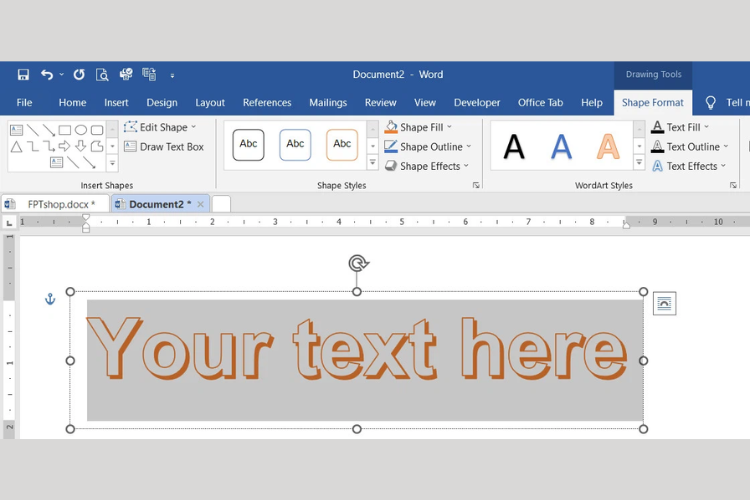Open WordArt Styles dialog launcher
Image resolution: width=750 pixels, height=500 pixels.
pos(733,185)
